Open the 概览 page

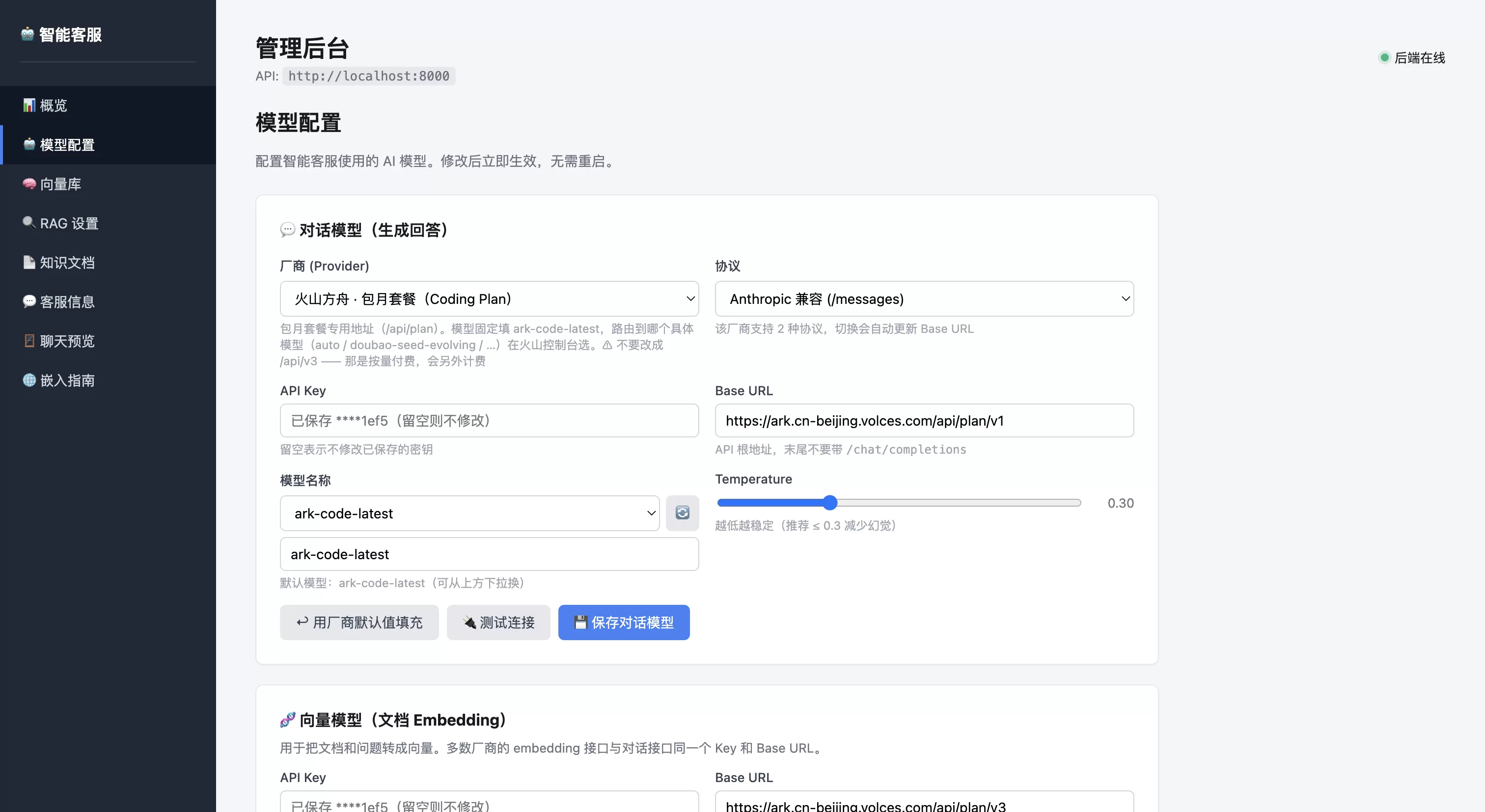coord(109,106)
